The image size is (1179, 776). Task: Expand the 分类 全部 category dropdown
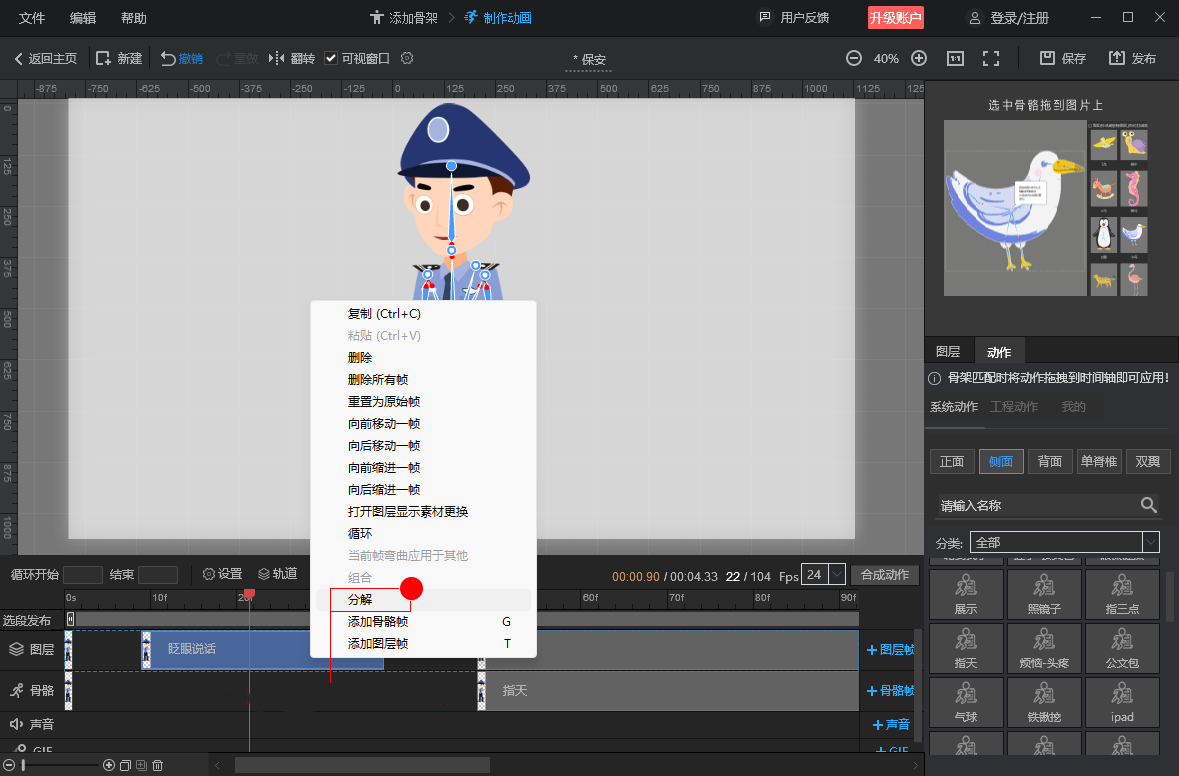point(1151,542)
